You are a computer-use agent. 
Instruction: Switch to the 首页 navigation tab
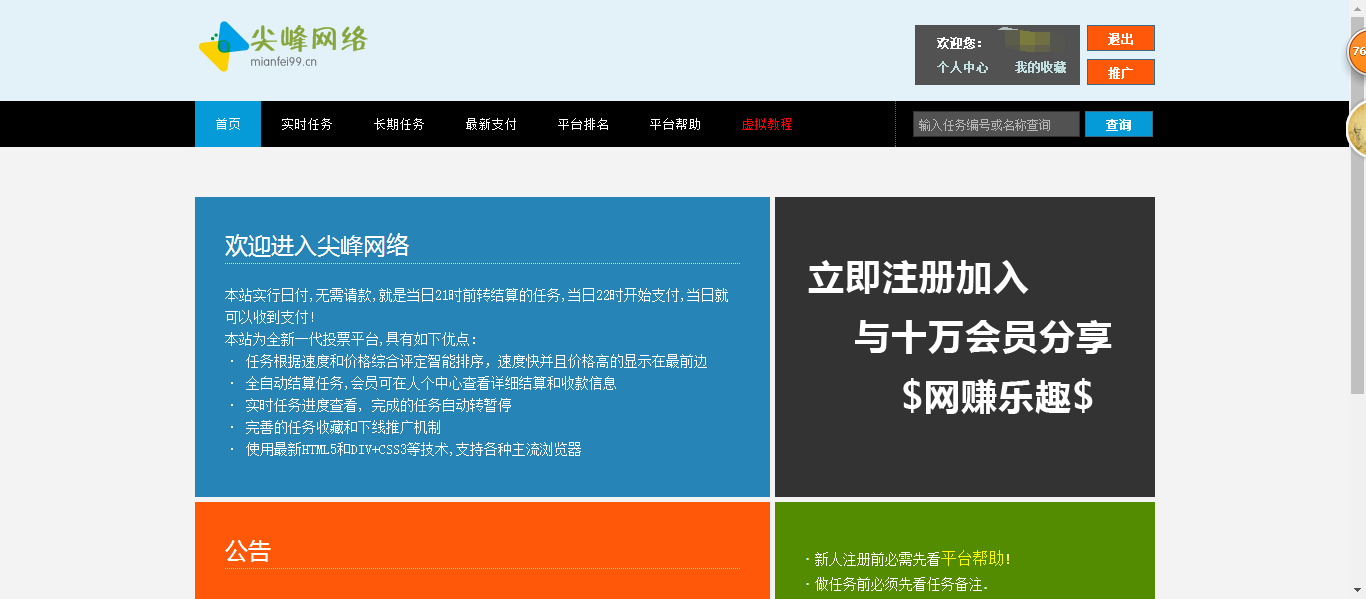227,124
